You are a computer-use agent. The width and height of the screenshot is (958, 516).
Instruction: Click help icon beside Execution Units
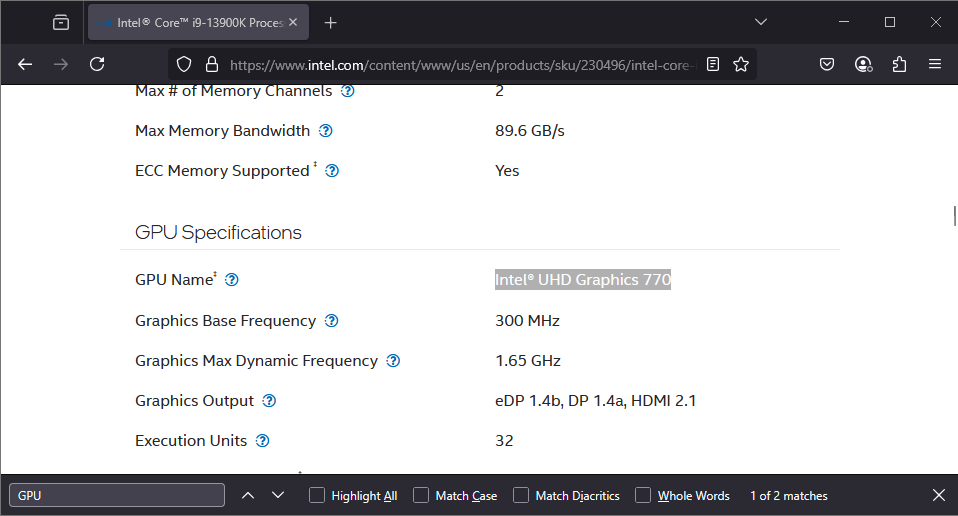pos(262,441)
